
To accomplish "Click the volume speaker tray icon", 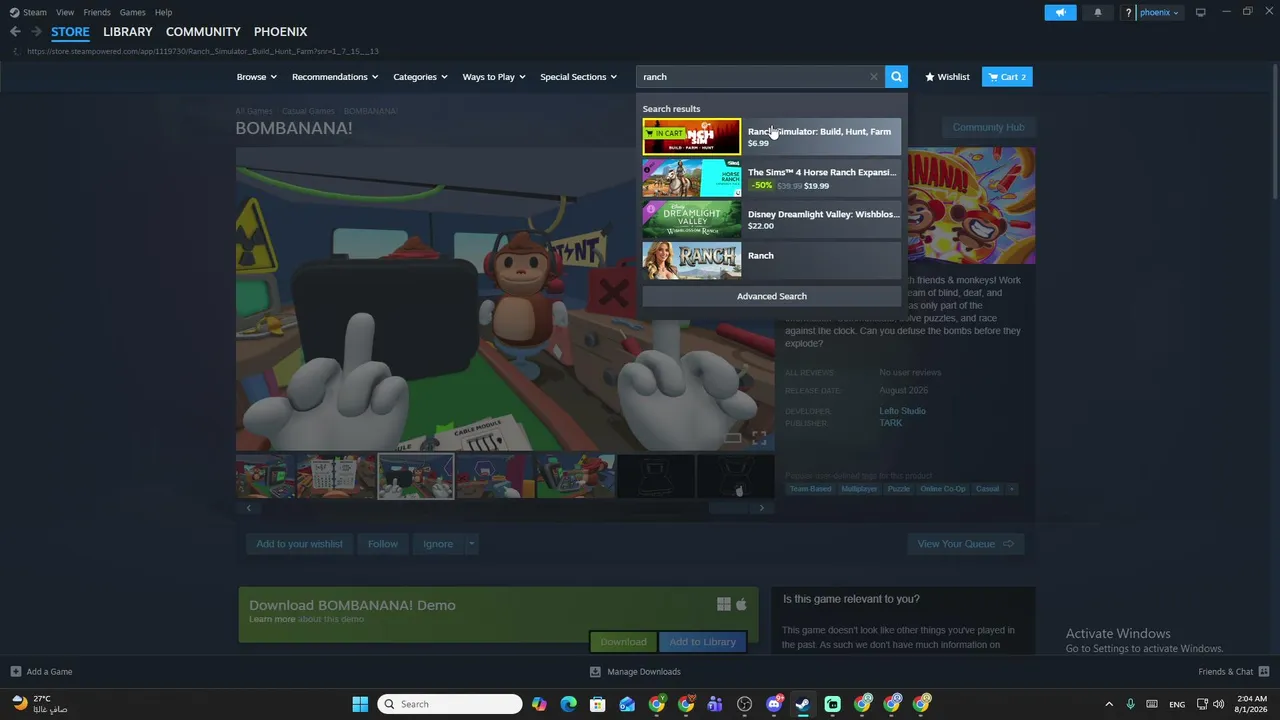I will pos(1218,704).
